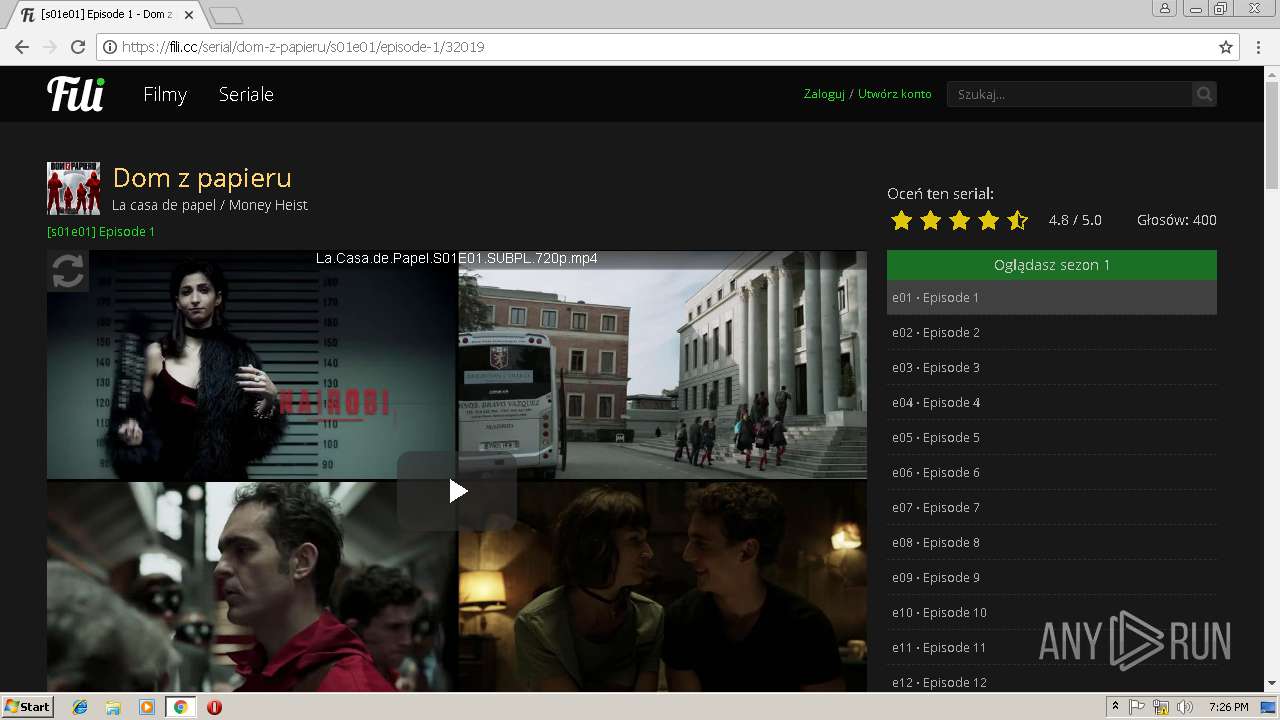Click the Chrome user profile icon
This screenshot has width=1280, height=720.
(1165, 8)
